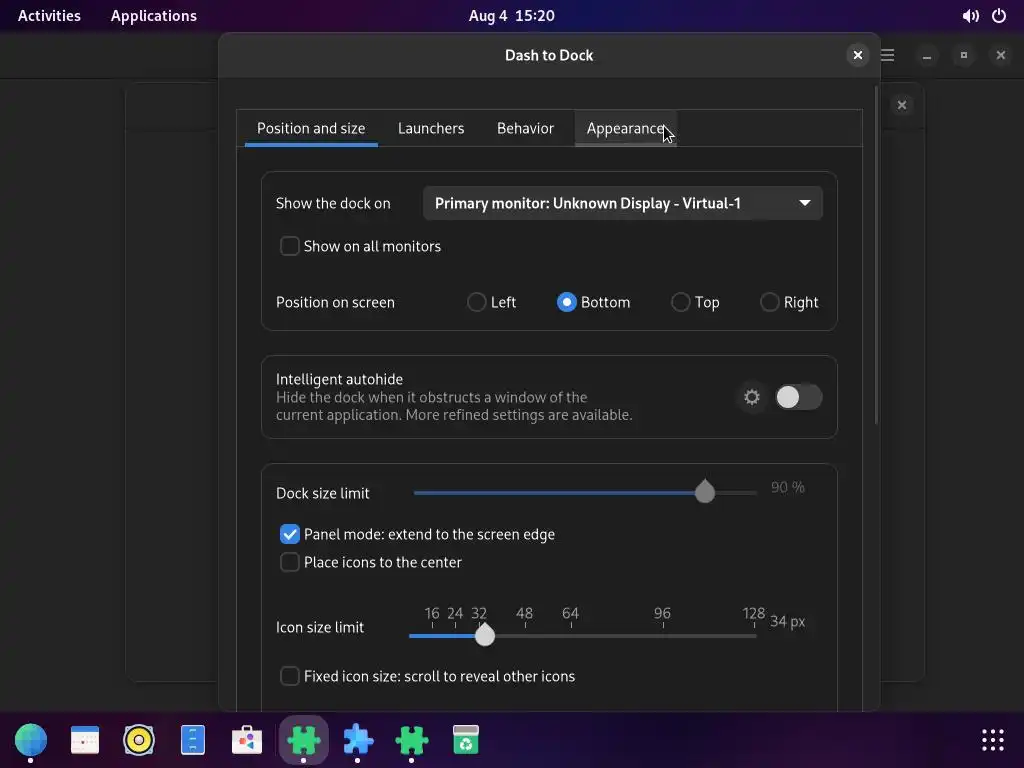Enable the Intelligent autohide switch
Viewport: 1024px width, 768px height.
click(798, 397)
